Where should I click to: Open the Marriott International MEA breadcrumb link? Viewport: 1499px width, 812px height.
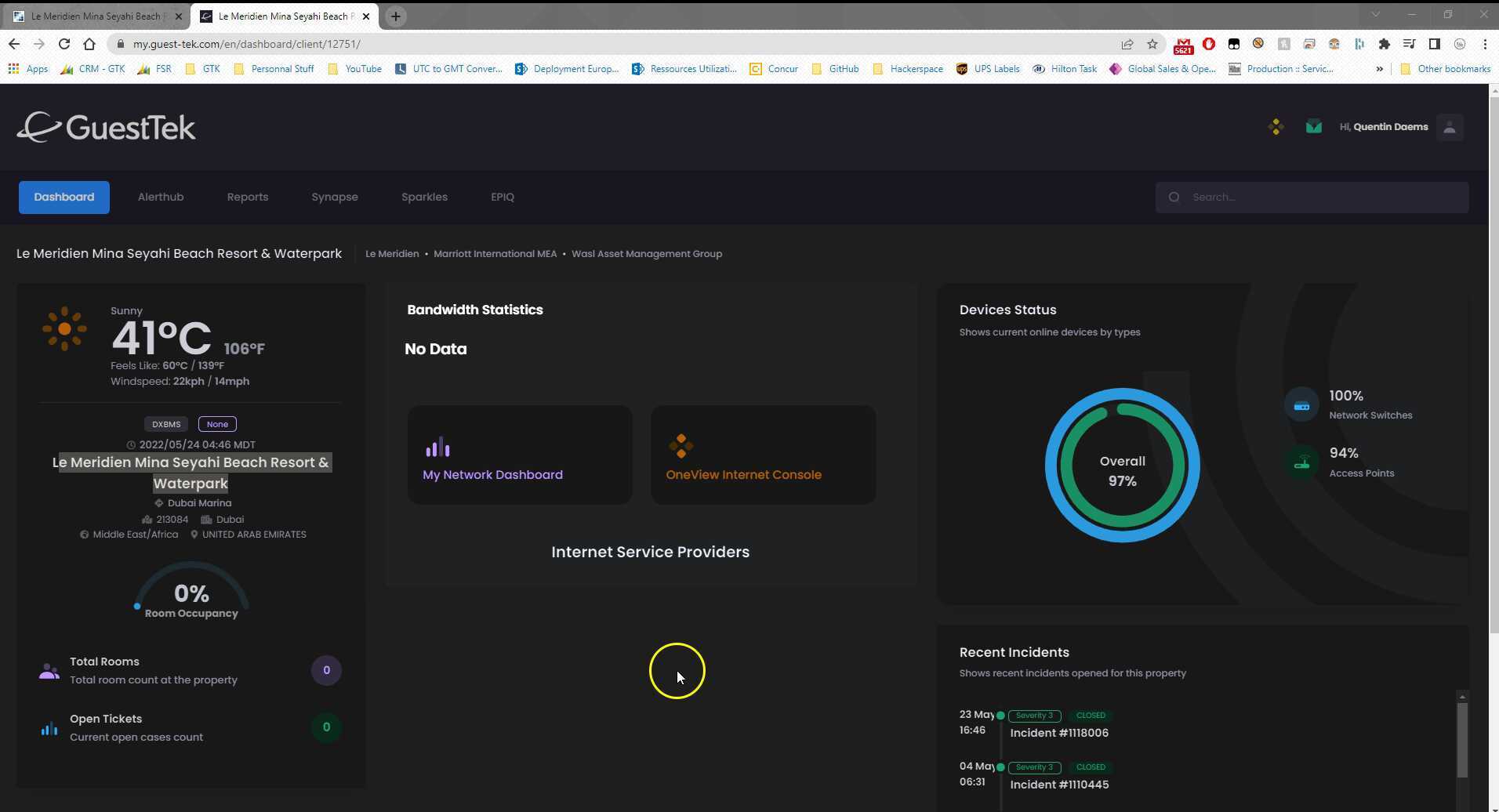click(x=495, y=253)
